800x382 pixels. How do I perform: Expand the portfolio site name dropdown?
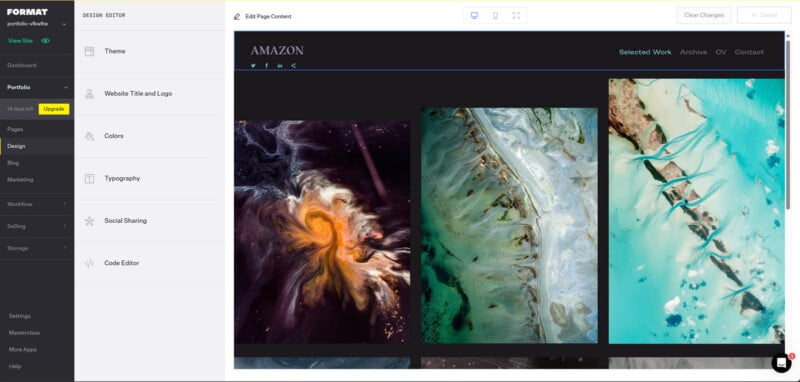pyautogui.click(x=64, y=24)
